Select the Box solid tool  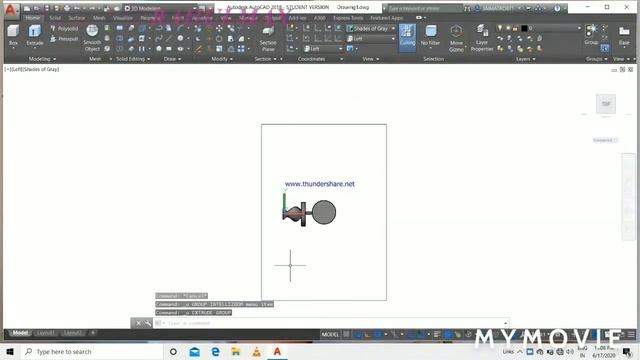[x=13, y=35]
